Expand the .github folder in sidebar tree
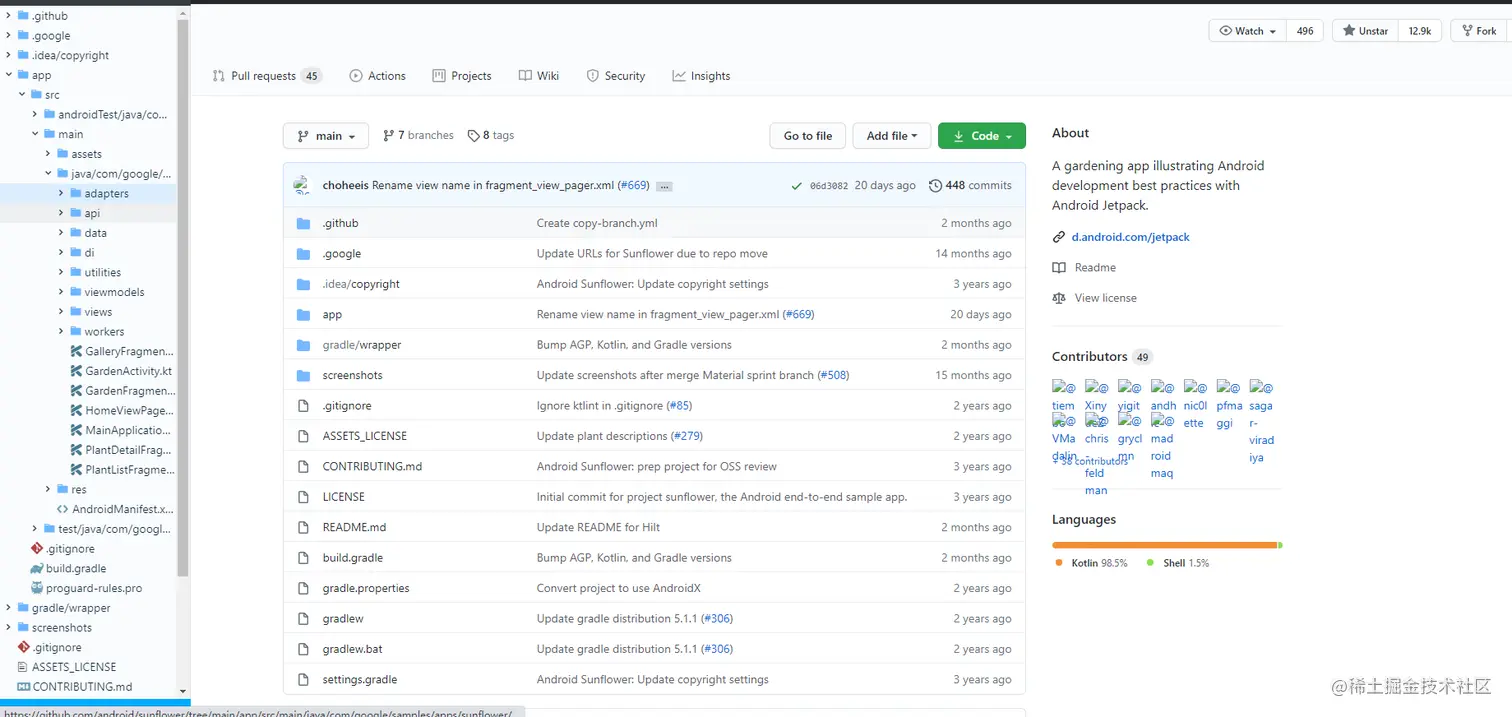The width and height of the screenshot is (1512, 717). point(9,16)
